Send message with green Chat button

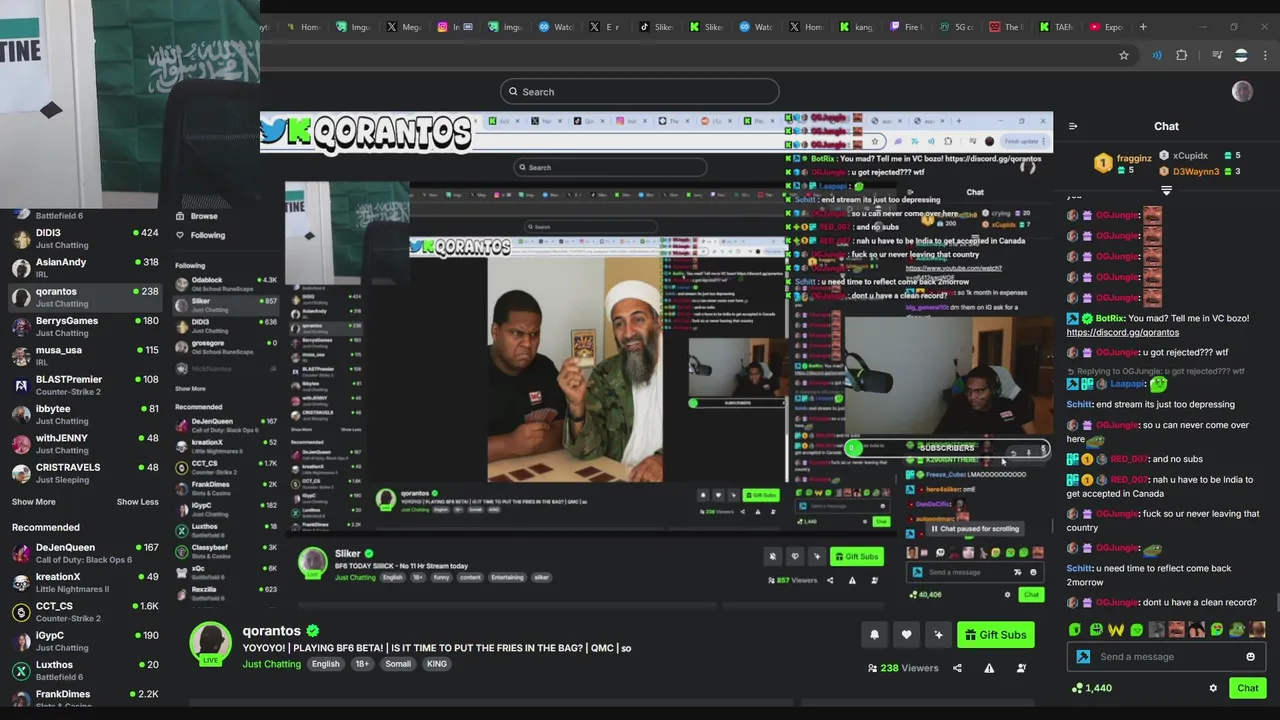1248,688
